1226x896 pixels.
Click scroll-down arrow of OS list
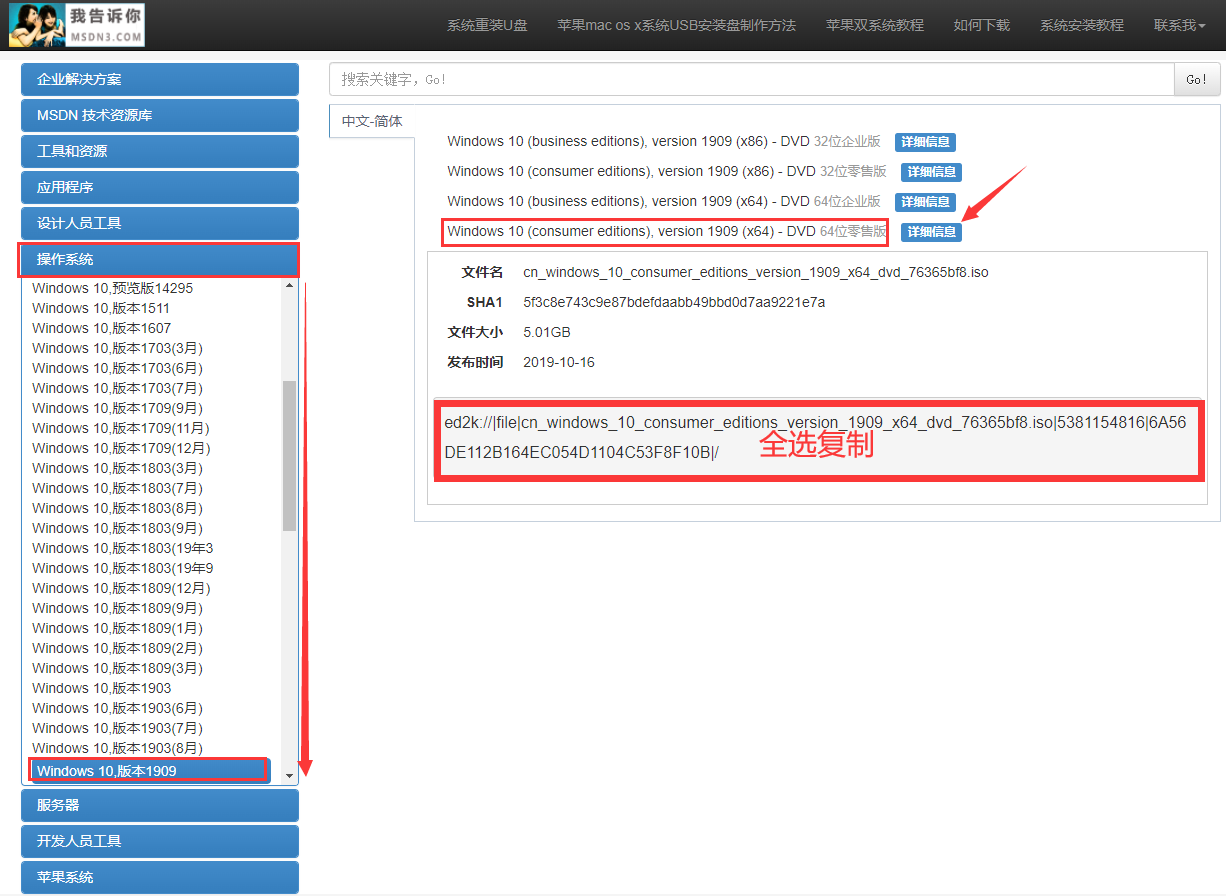click(x=290, y=775)
